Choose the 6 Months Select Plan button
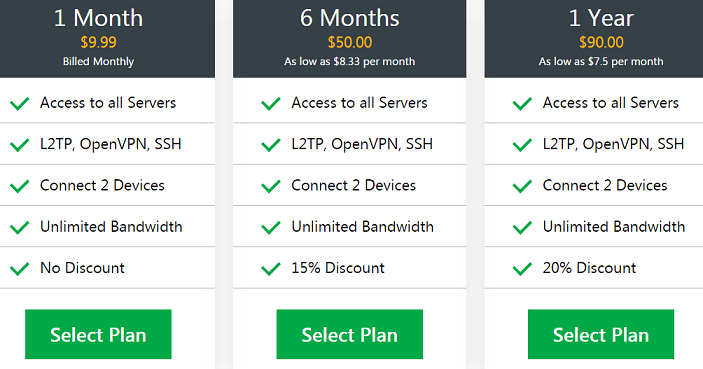703x369 pixels. pos(350,334)
